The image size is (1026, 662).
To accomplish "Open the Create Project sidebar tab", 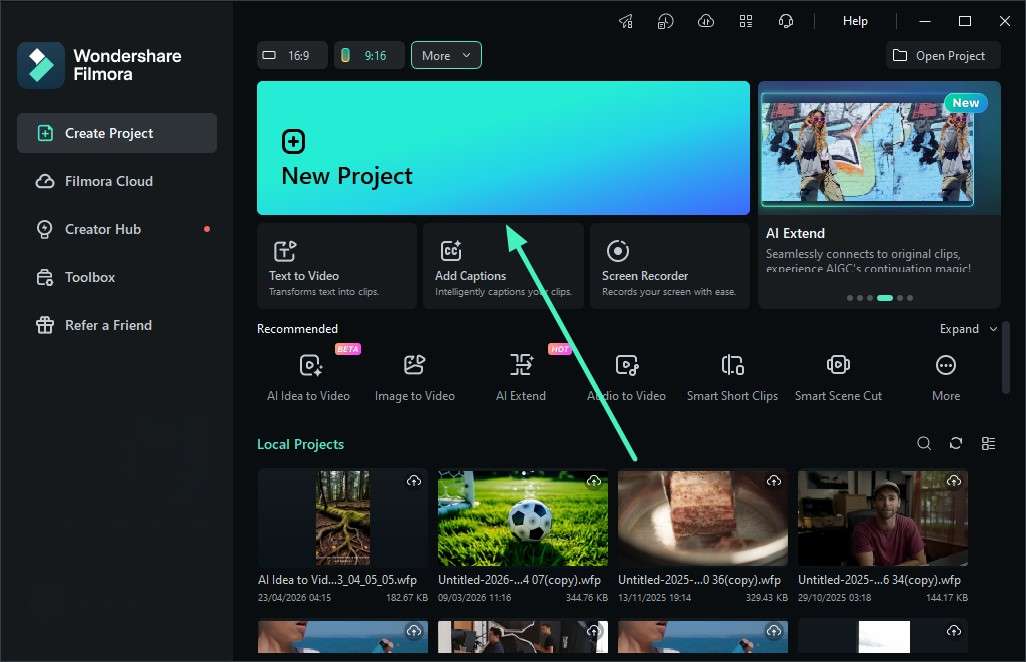I will (117, 133).
